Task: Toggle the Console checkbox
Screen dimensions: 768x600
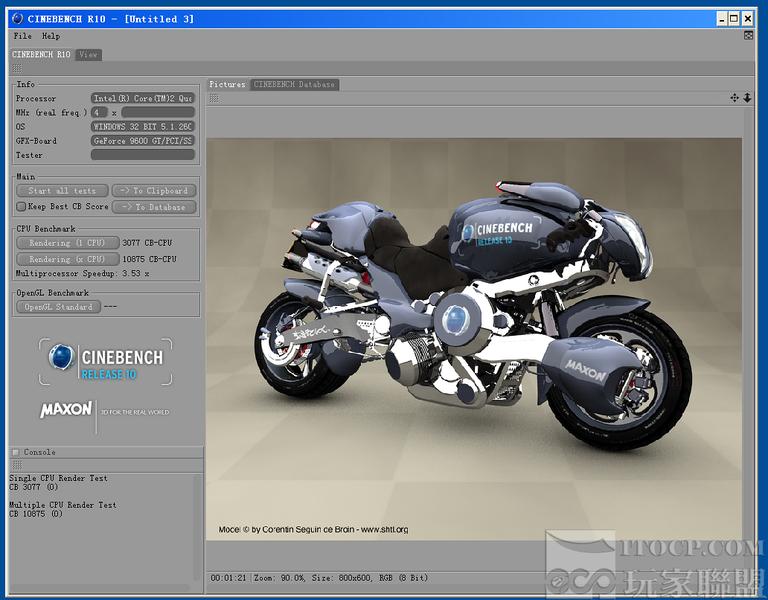Action: coord(16,452)
